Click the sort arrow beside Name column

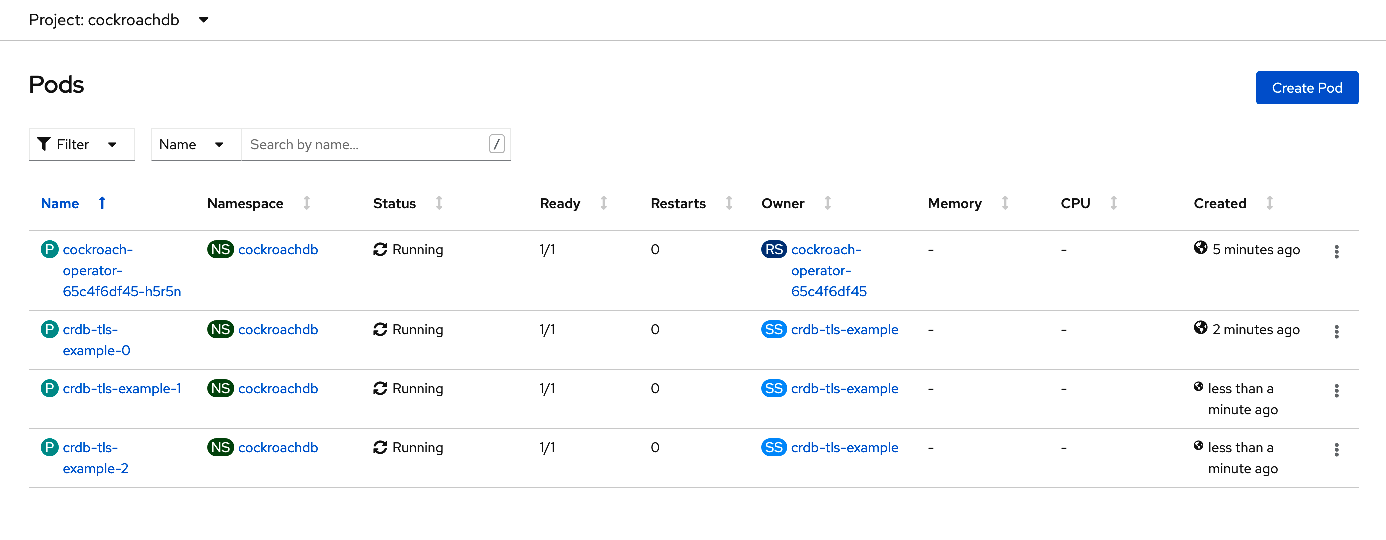102,203
